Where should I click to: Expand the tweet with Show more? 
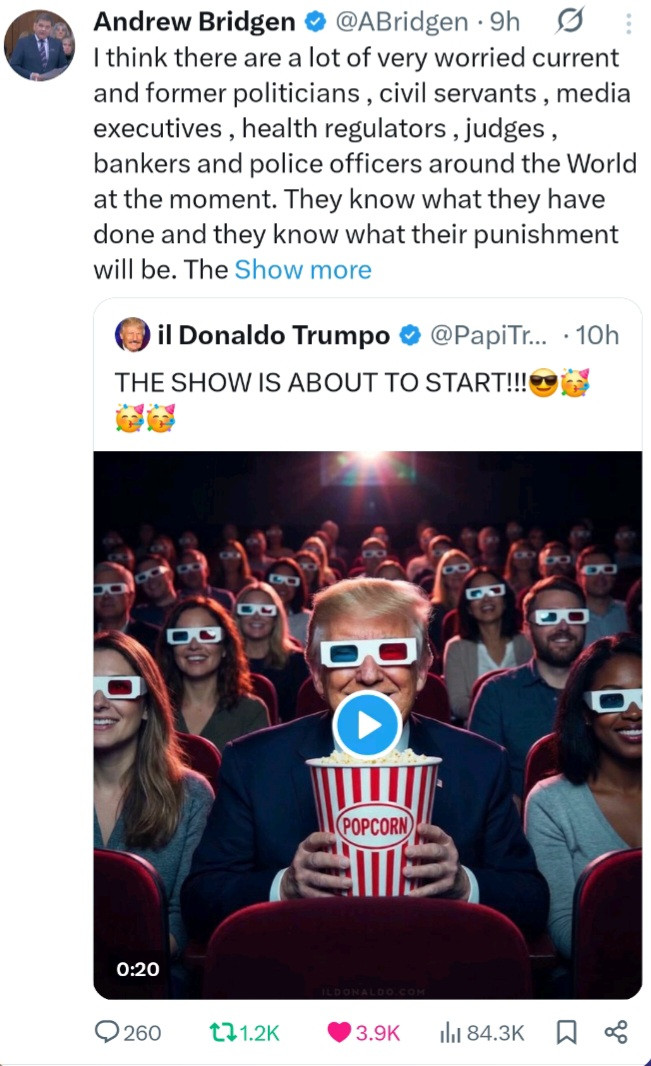click(302, 270)
